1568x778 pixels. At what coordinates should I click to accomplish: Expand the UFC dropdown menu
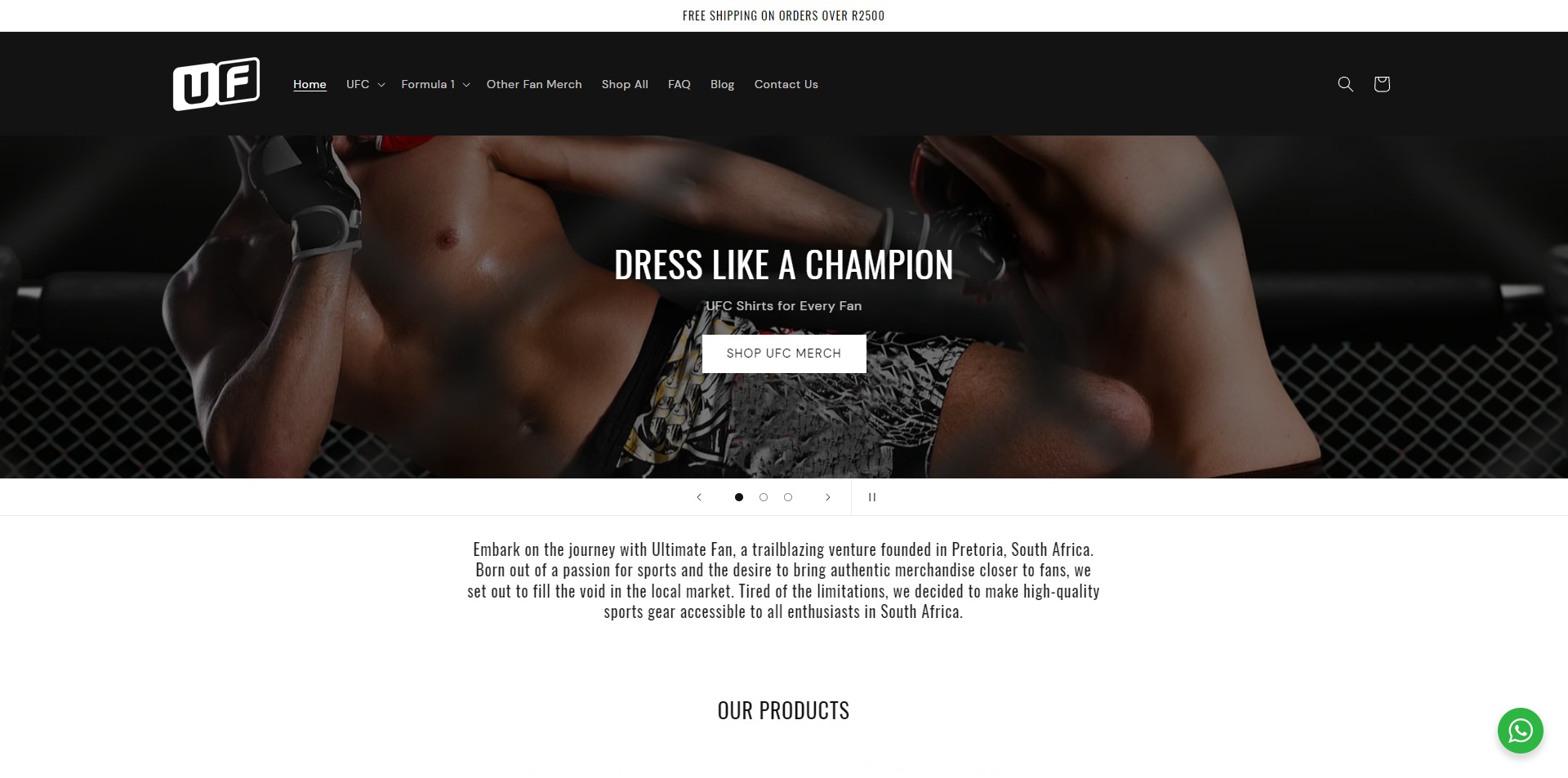click(365, 84)
